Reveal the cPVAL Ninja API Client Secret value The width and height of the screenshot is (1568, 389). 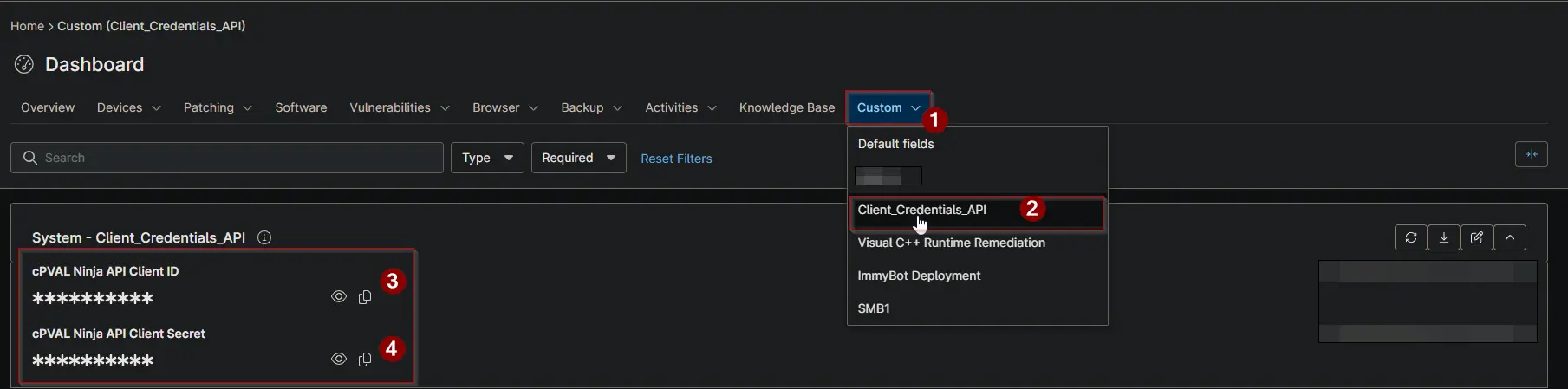click(x=339, y=359)
